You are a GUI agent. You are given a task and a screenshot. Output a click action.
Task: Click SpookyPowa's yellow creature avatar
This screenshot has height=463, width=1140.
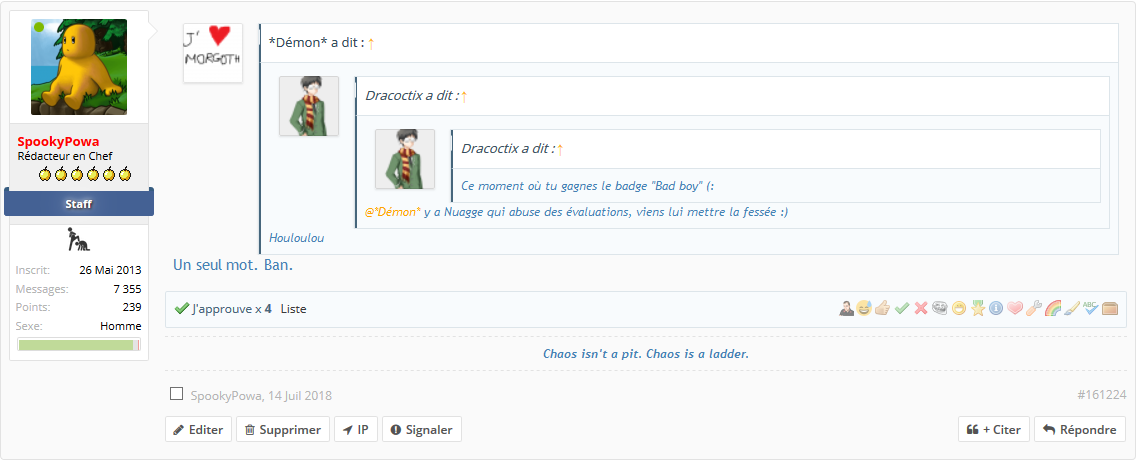pyautogui.click(x=79, y=67)
